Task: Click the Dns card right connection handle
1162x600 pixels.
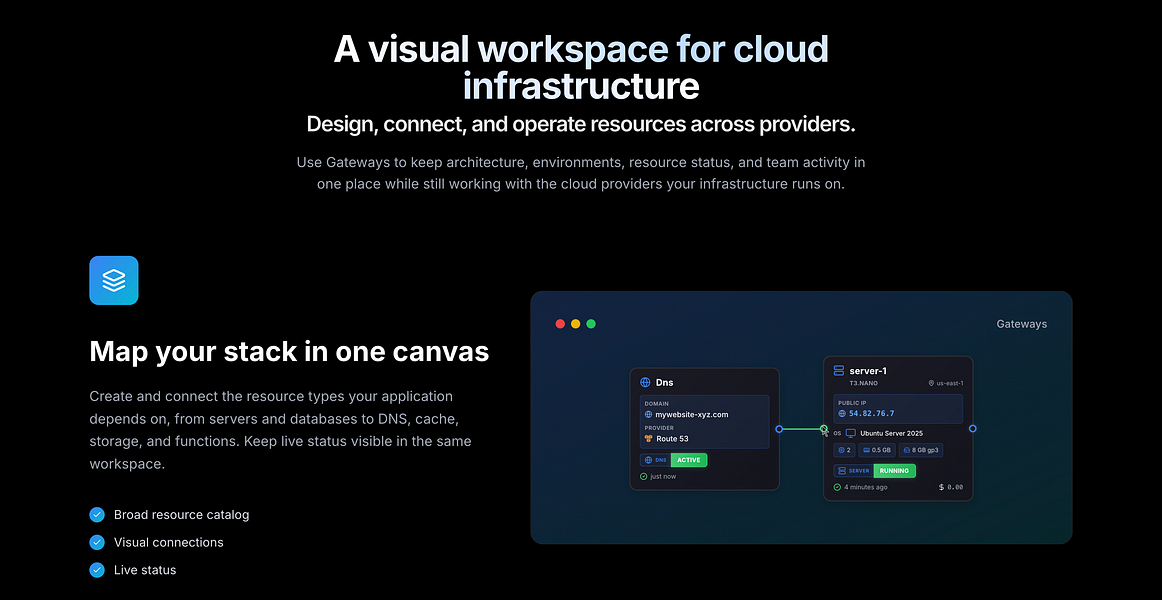Action: 779,429
